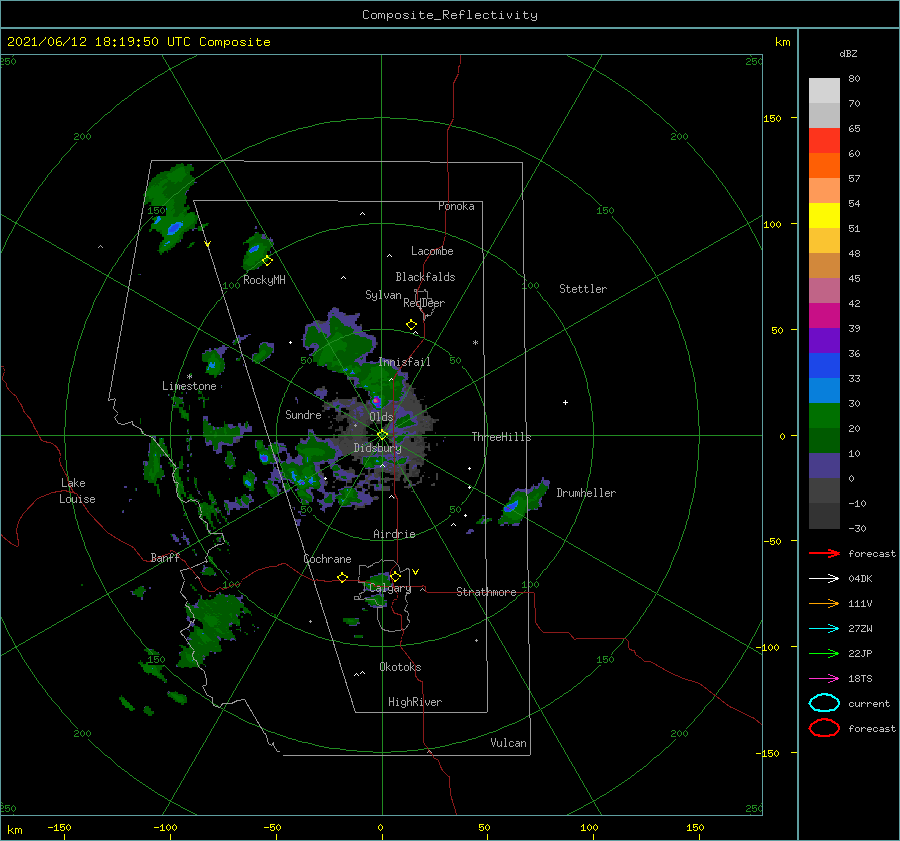This screenshot has width=900, height=841.
Task: Click the yellow diamond marker below RedDeer
Action: pos(411,325)
